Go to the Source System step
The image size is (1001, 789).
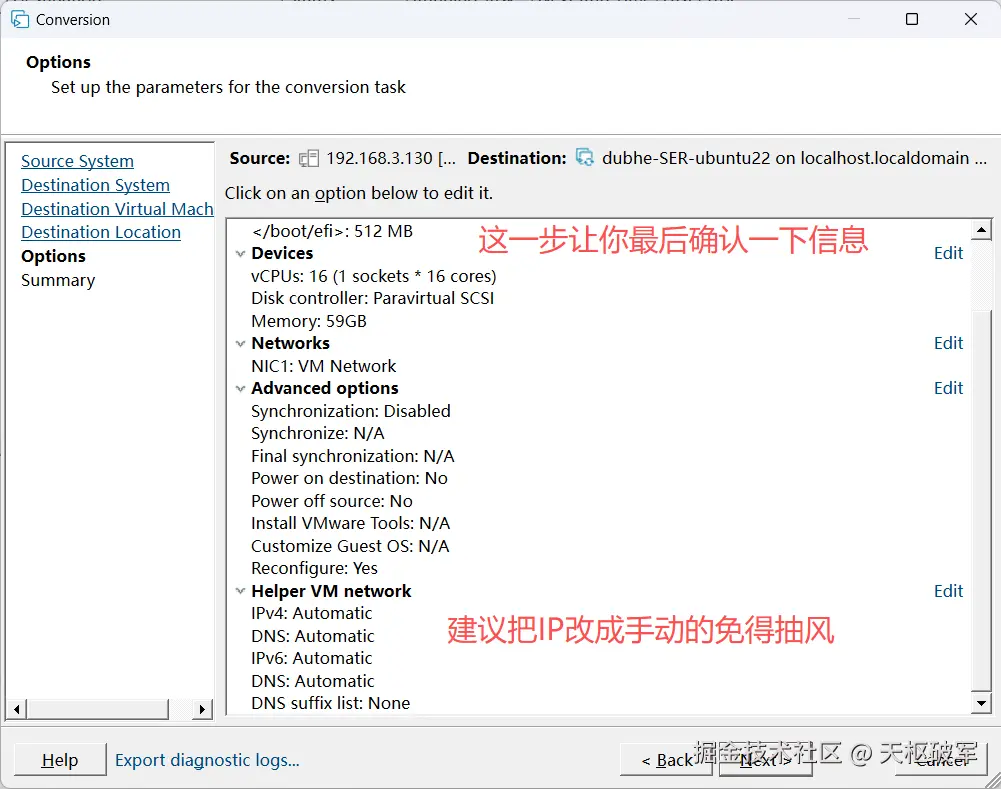(77, 161)
